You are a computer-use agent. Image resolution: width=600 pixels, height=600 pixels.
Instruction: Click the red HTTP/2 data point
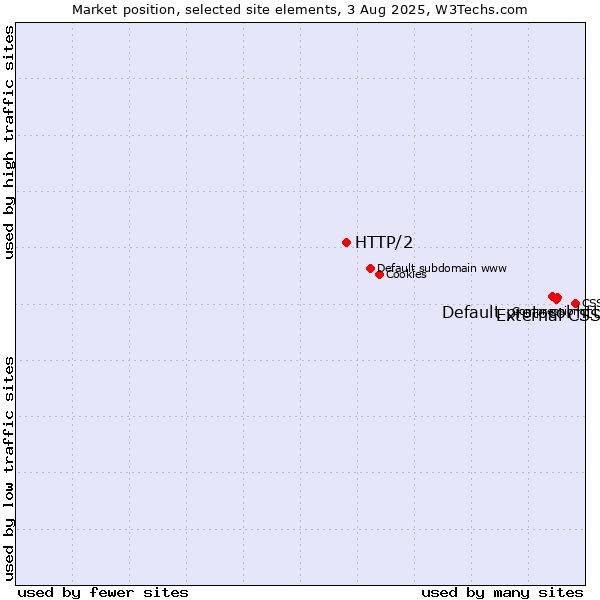(346, 242)
